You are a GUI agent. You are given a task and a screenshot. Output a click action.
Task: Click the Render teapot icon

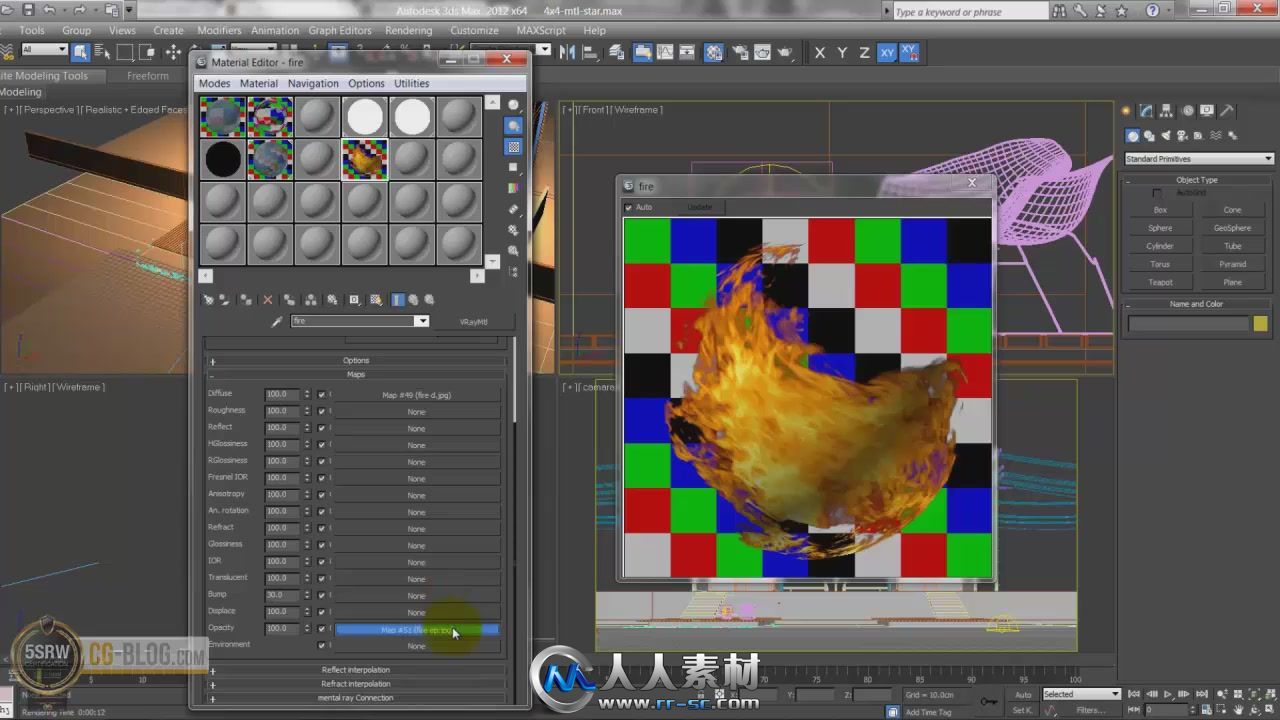(x=785, y=52)
